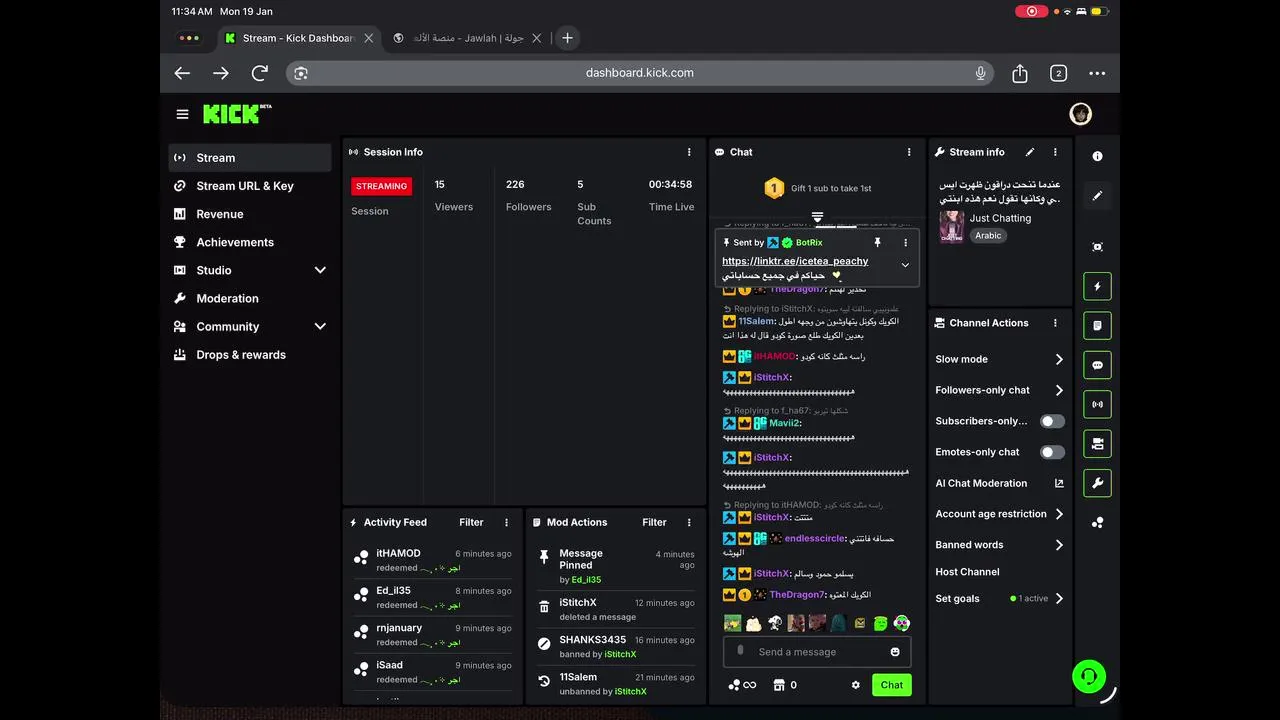Click the shop icon showing 0
This screenshot has height=720, width=1280.
[x=785, y=685]
